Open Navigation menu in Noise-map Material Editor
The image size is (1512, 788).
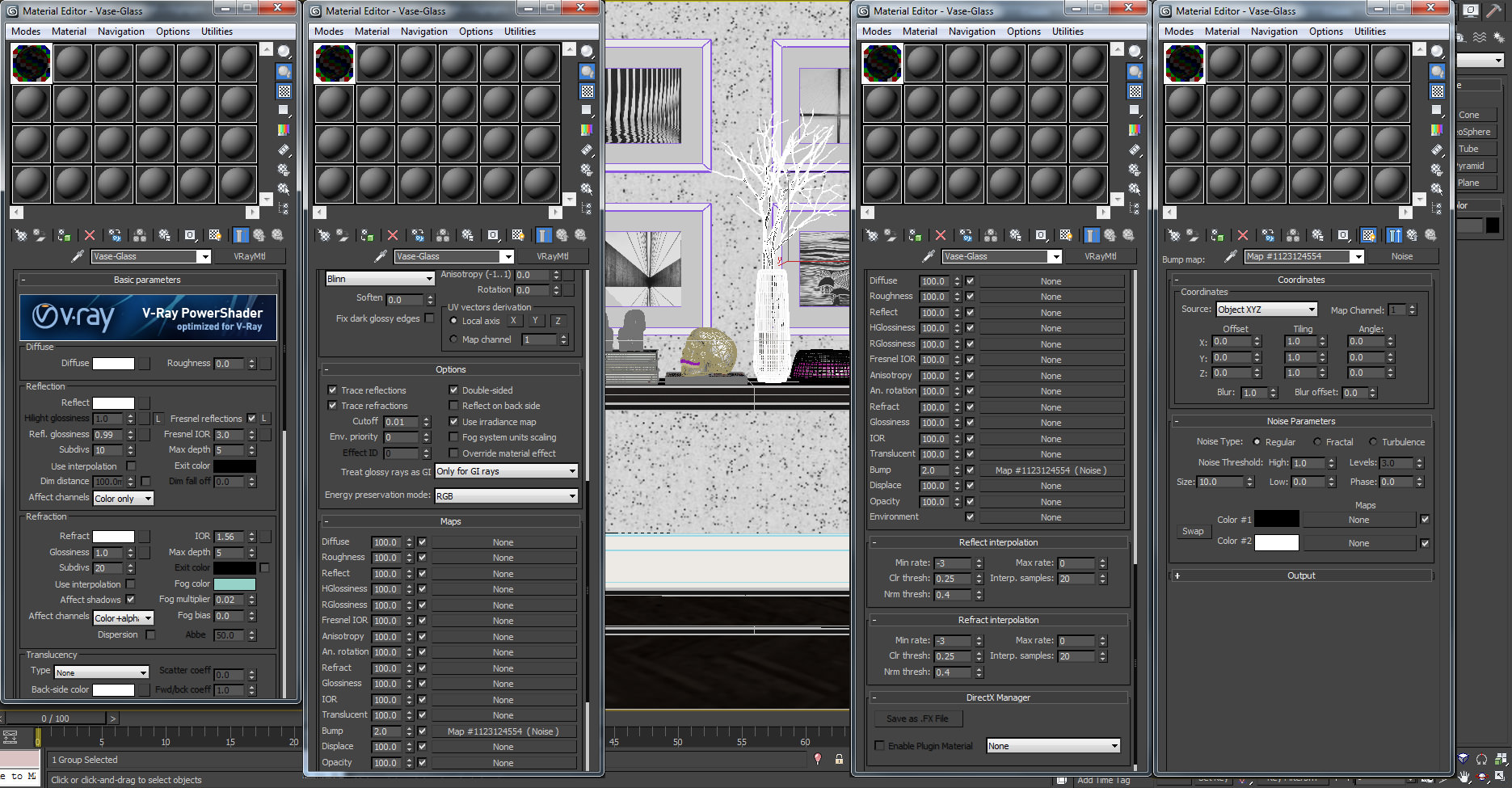click(x=1274, y=32)
